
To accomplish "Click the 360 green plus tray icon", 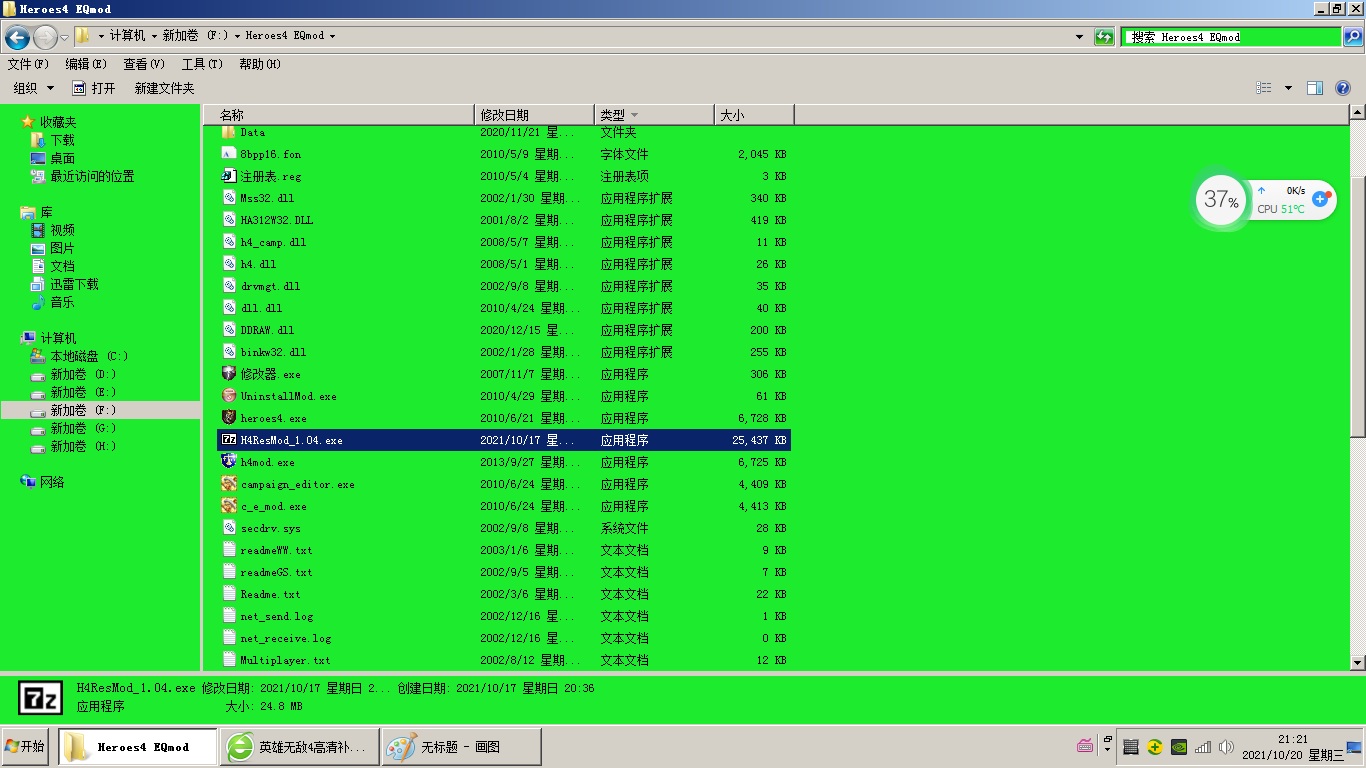I will (x=1155, y=747).
